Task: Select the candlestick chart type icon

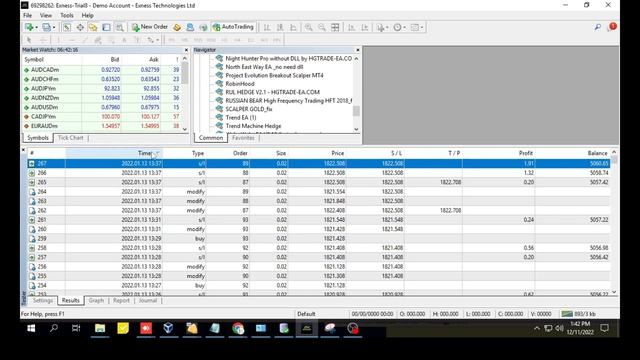Action: point(280,27)
